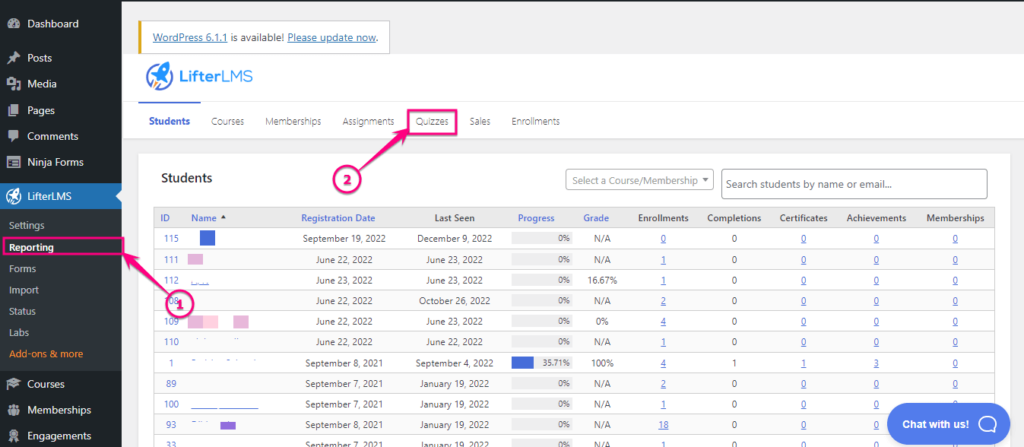
Task: Click the 0% progress bar for student 112
Action: point(541,280)
